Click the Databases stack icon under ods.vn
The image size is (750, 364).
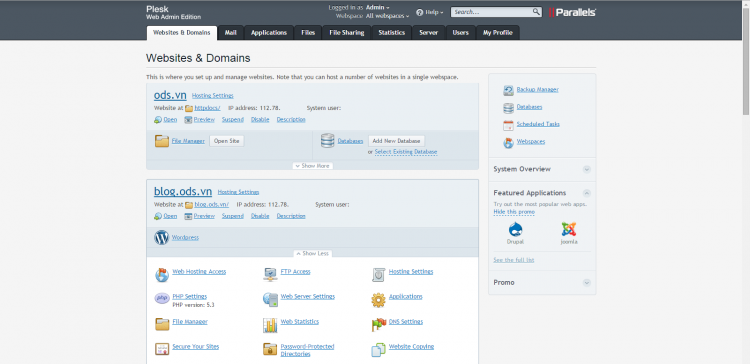click(328, 141)
